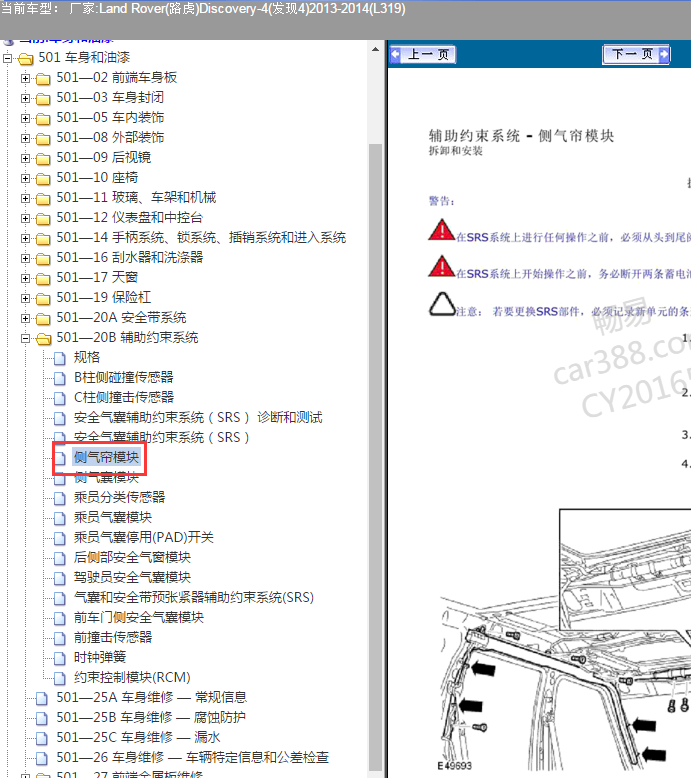This screenshot has height=778, width=691.
Task: Open the 前车门侧安全气囊模块 page
Action: tap(139, 617)
